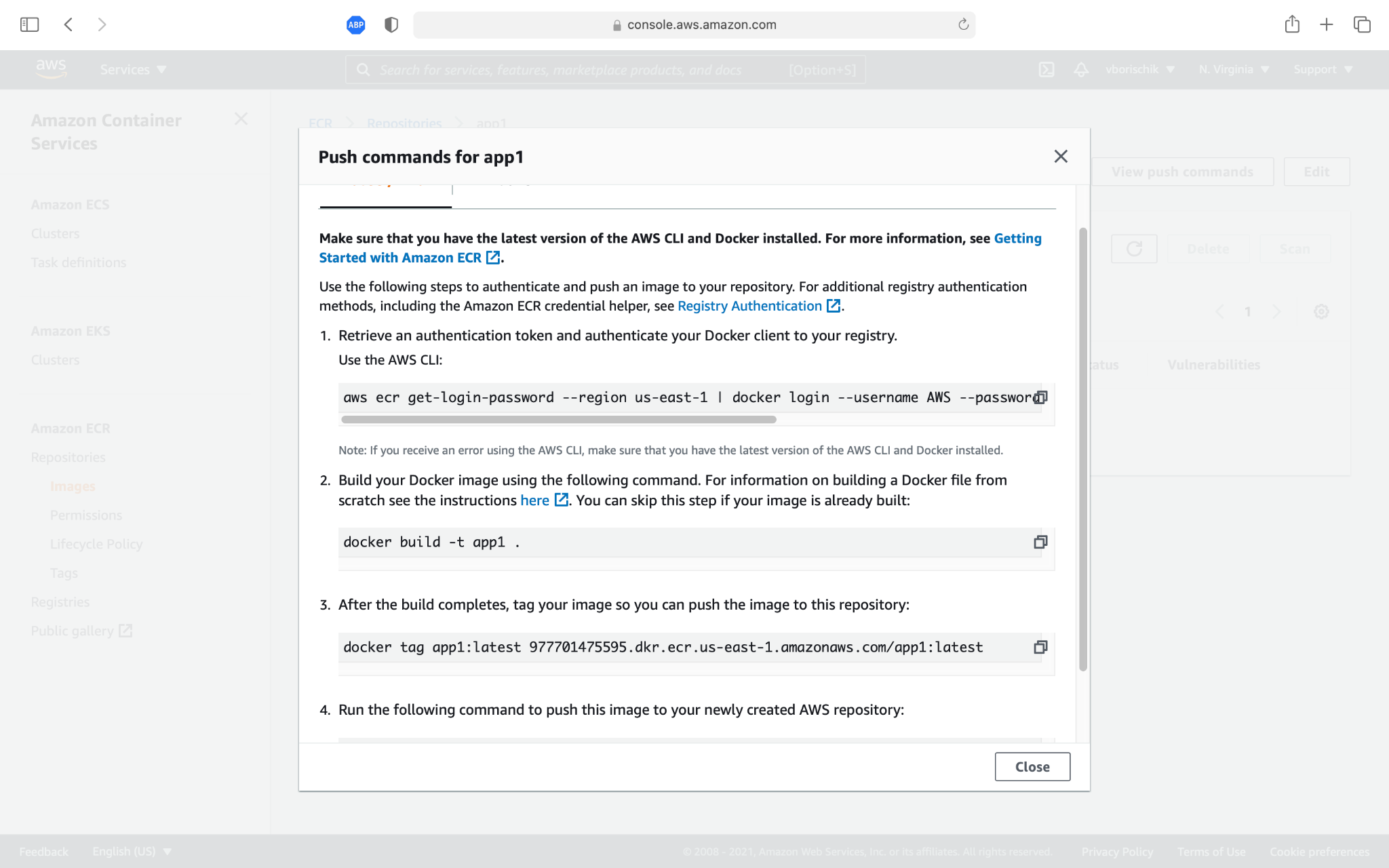This screenshot has height=868, width=1389.
Task: Open Cookie preferences in footer
Action: [1319, 852]
